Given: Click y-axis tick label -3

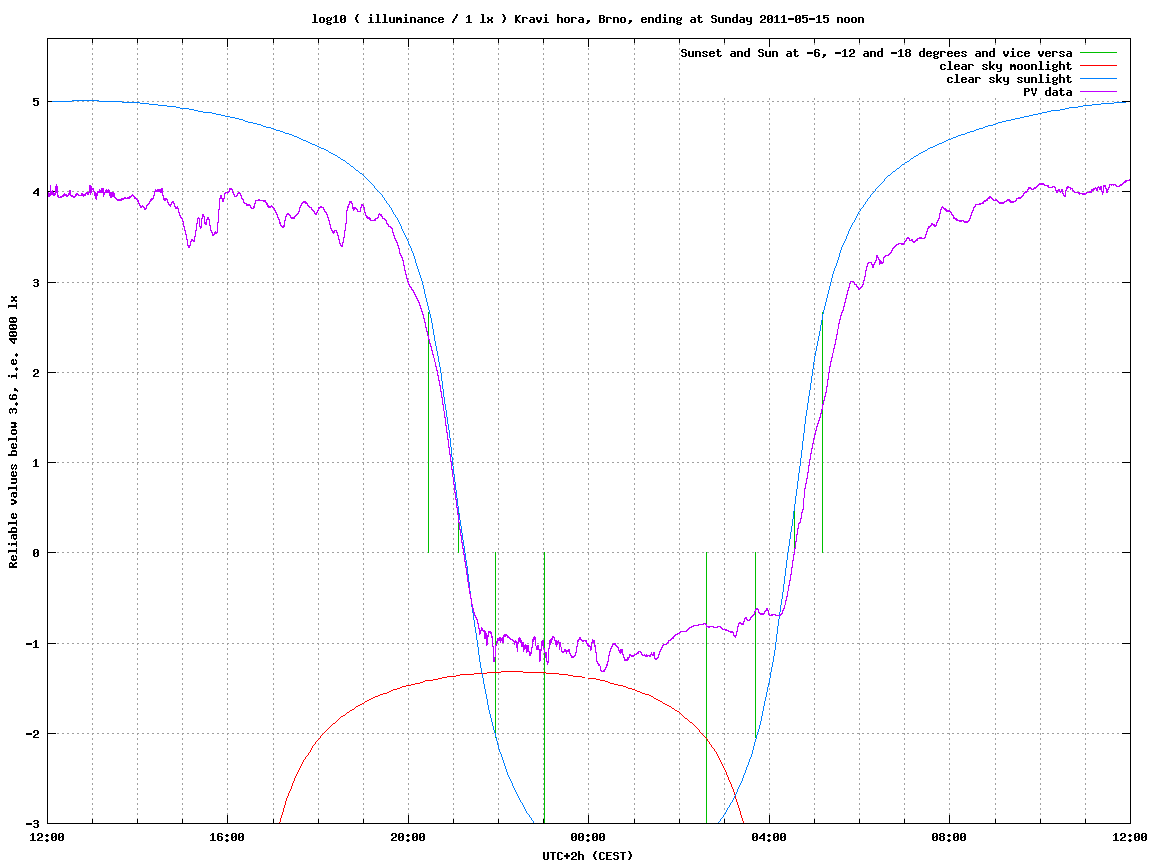Looking at the screenshot, I should [32, 824].
